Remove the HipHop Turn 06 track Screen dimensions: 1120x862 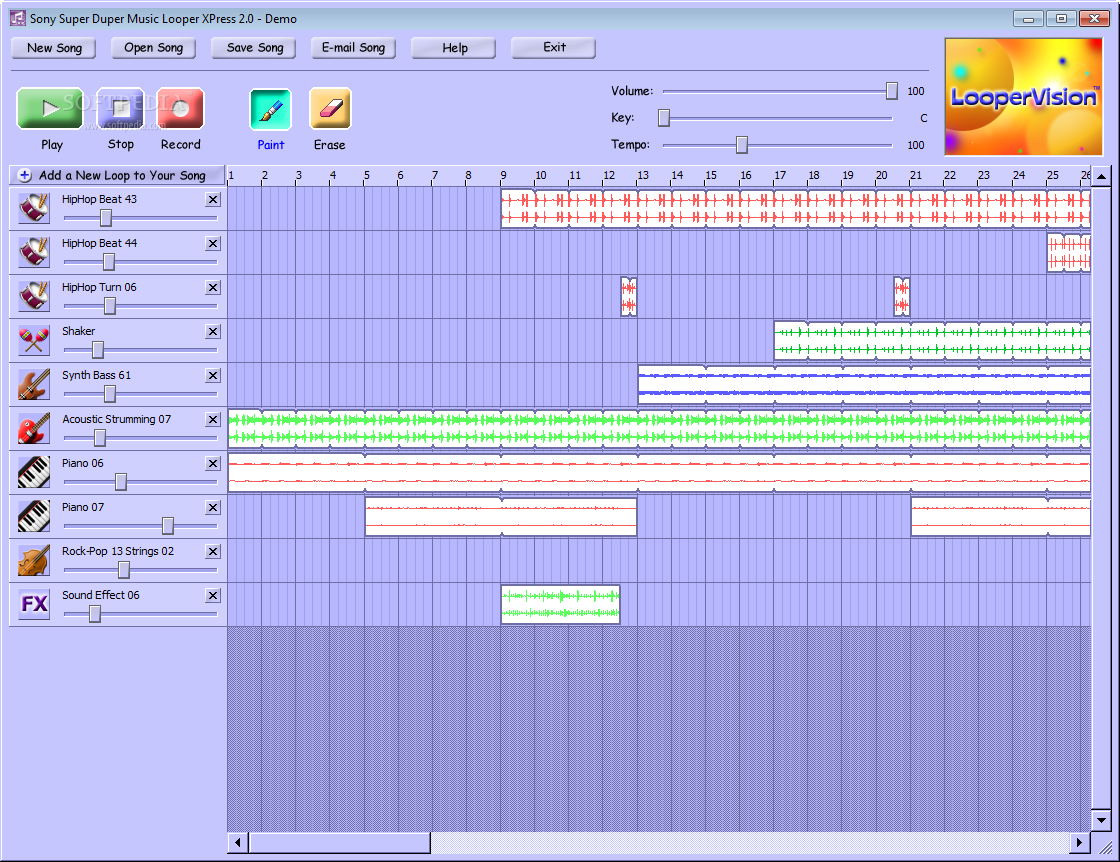pos(213,287)
